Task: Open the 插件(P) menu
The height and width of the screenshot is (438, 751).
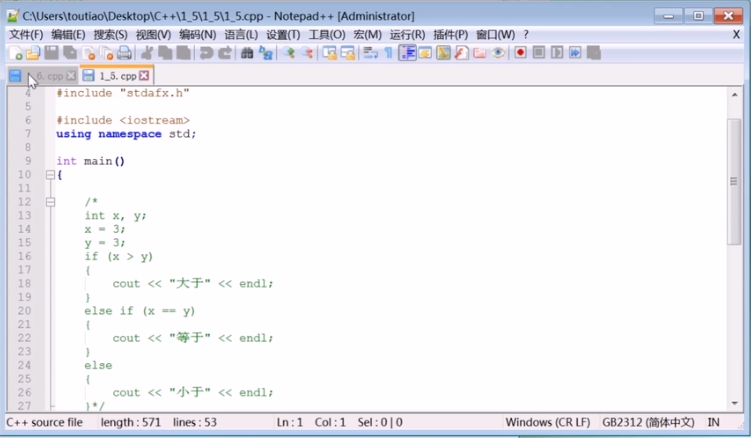Action: tap(450, 35)
